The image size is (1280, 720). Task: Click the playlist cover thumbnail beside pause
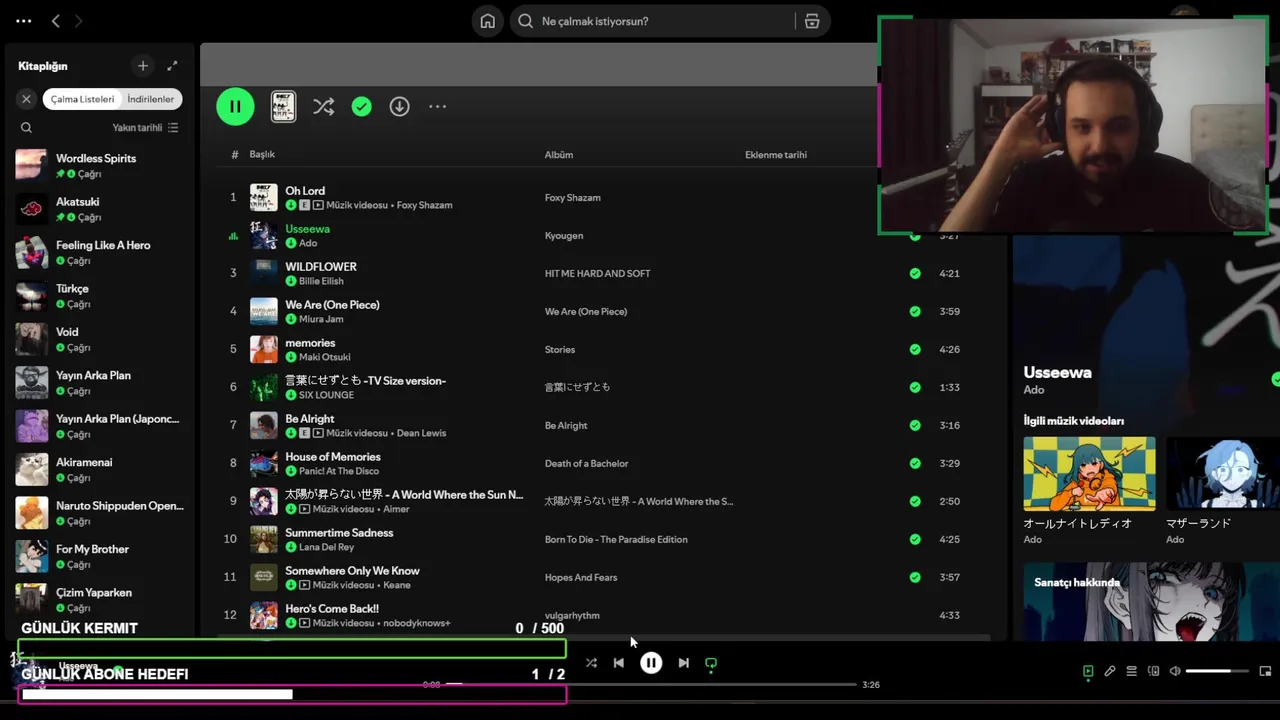click(284, 106)
